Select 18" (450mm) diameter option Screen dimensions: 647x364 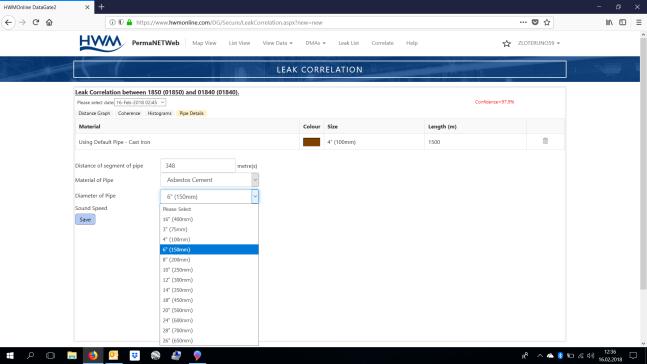click(209, 300)
